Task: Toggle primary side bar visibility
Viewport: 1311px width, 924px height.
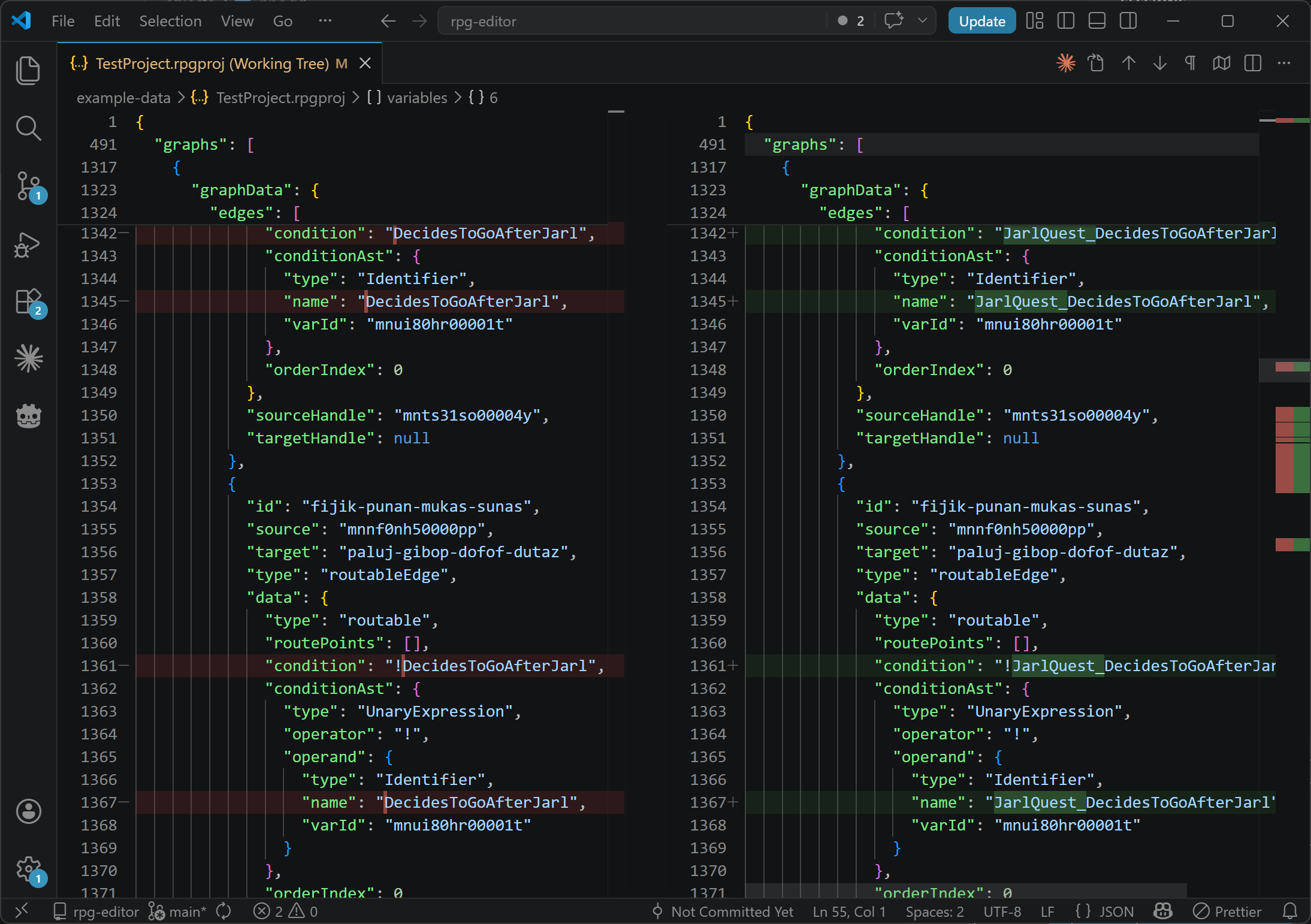Action: tap(1066, 21)
